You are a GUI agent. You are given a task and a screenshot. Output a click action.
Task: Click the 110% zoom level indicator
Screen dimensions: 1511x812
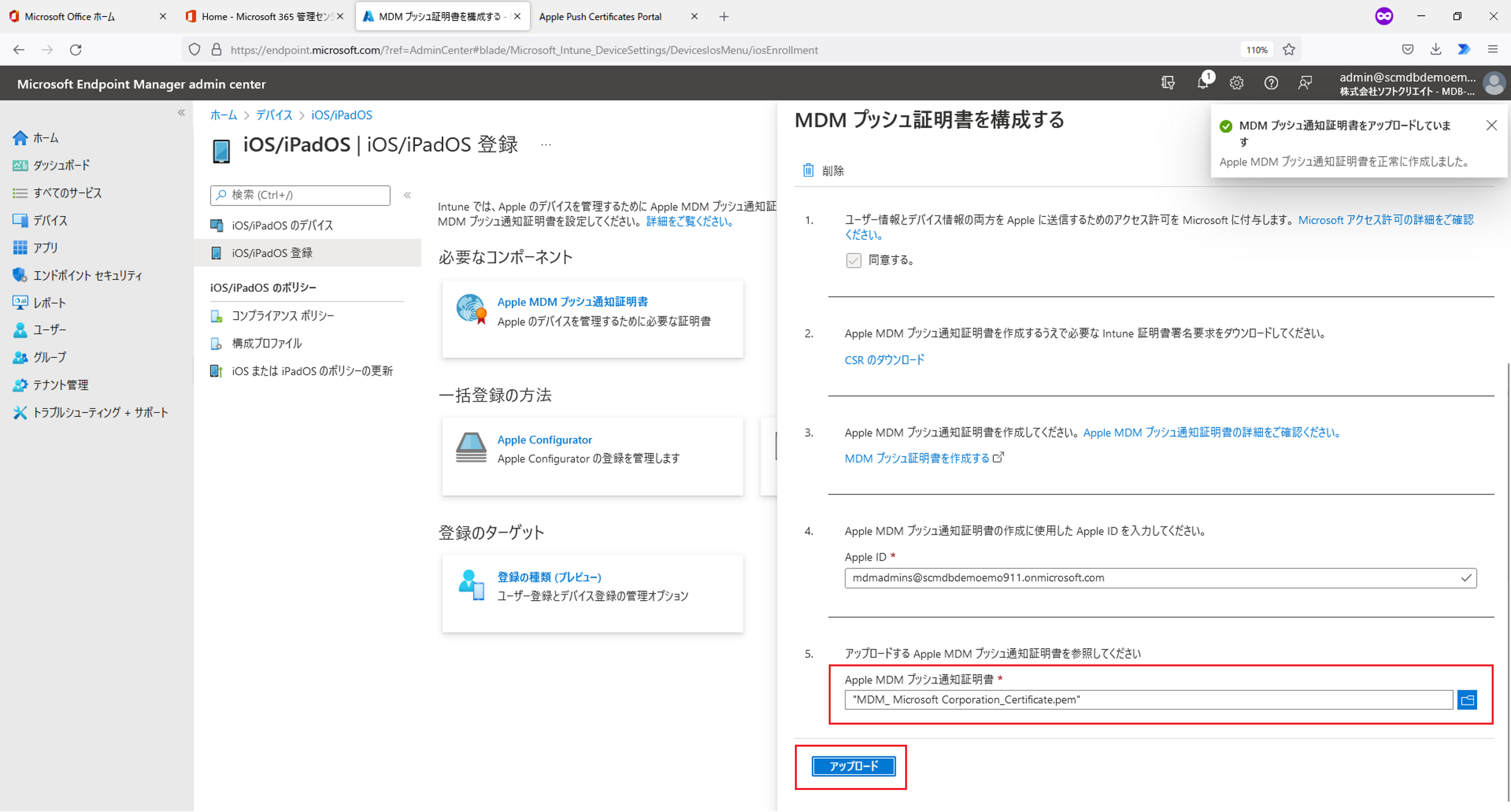(1257, 50)
